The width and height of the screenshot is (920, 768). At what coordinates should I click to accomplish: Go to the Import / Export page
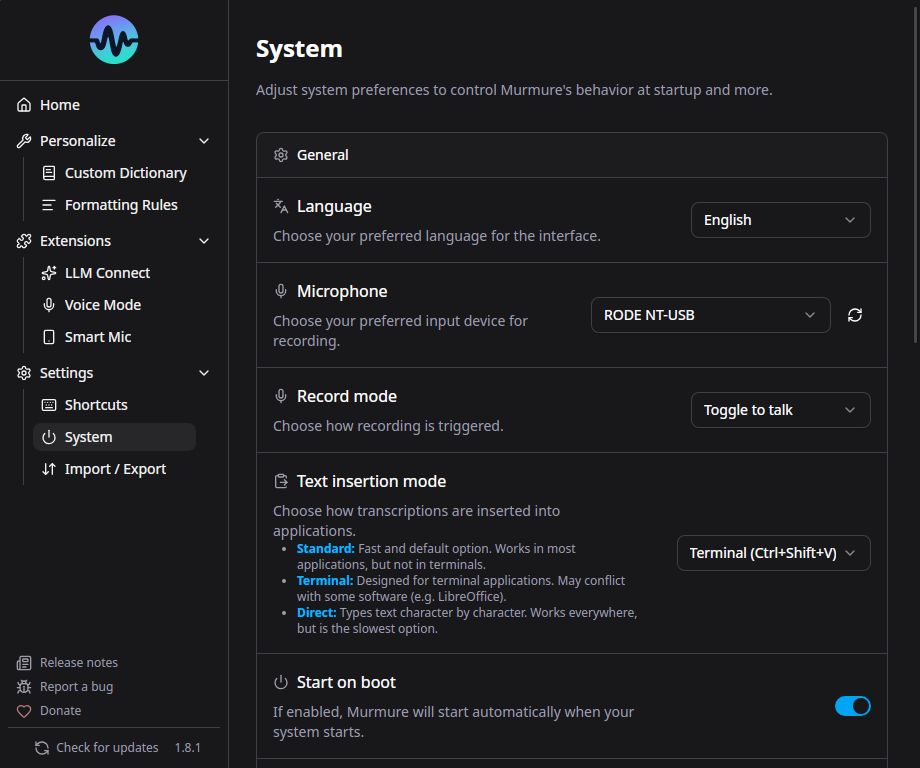pyautogui.click(x=116, y=468)
